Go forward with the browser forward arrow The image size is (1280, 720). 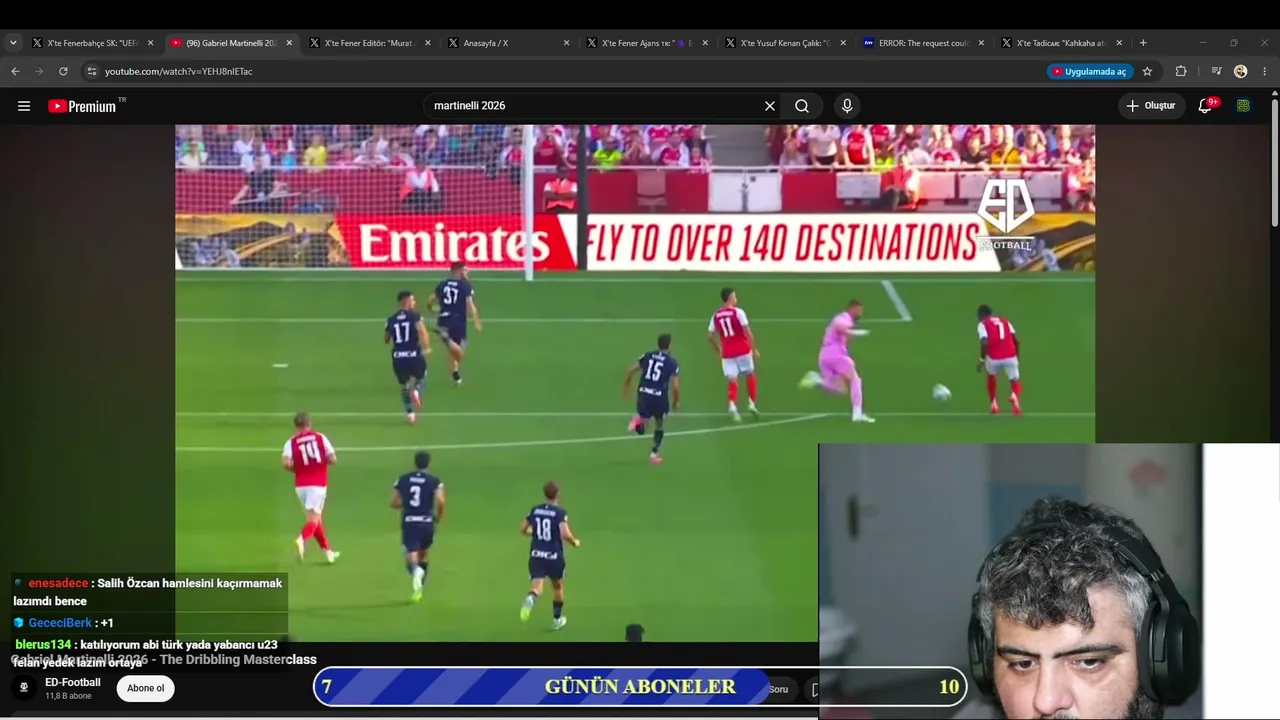[x=39, y=71]
